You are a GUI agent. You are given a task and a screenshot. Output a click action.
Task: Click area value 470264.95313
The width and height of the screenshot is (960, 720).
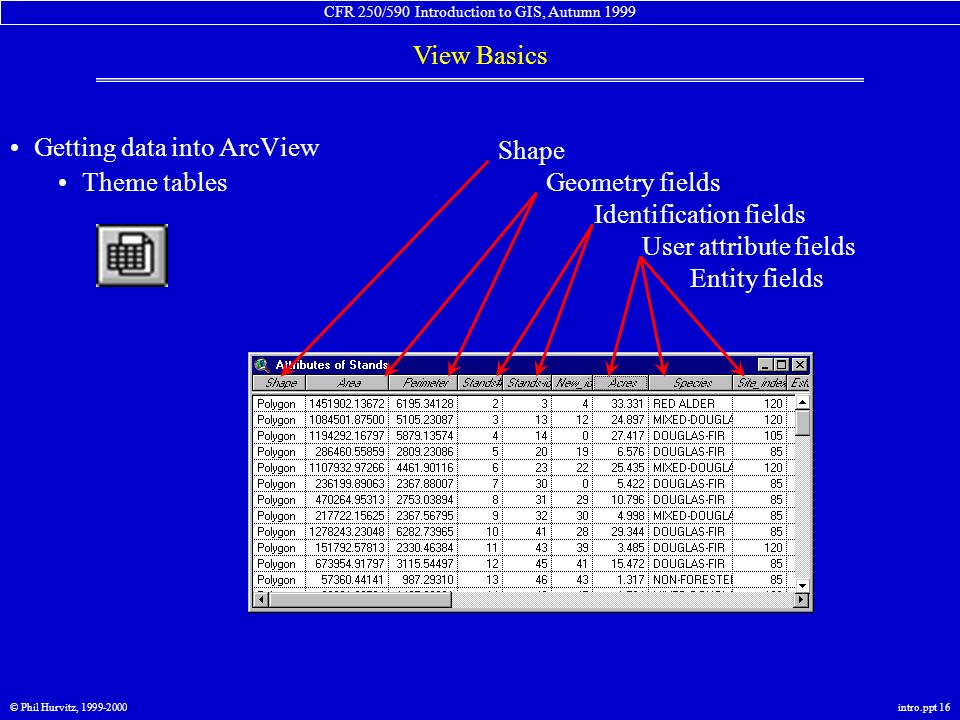[x=350, y=500]
